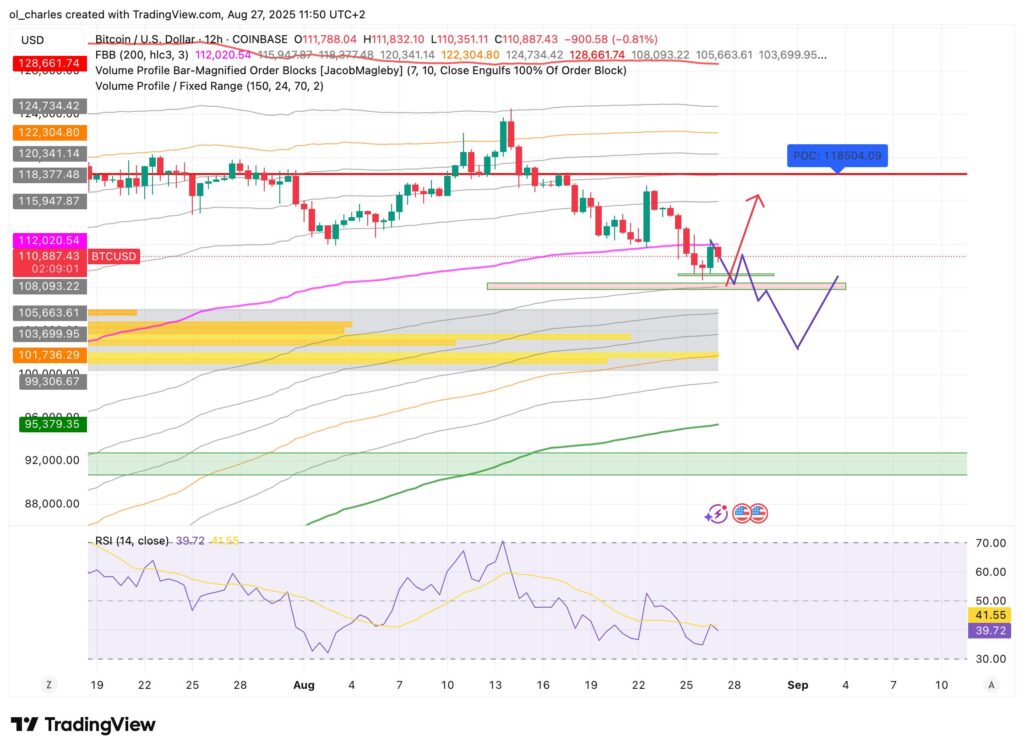Click the TradingView logo at bottom left
The image size is (1024, 752).
(82, 723)
